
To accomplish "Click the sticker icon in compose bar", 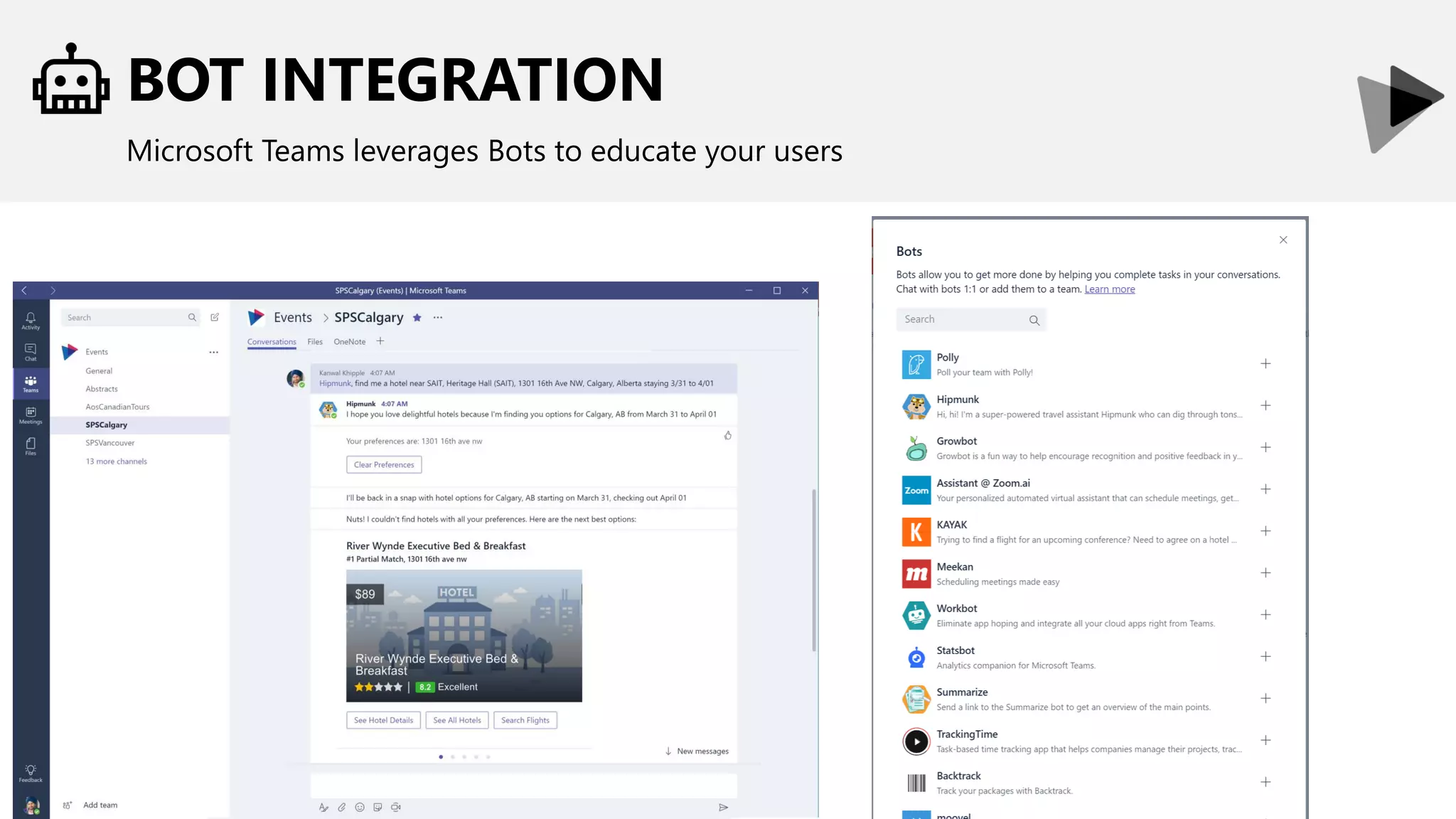I will pos(378,807).
